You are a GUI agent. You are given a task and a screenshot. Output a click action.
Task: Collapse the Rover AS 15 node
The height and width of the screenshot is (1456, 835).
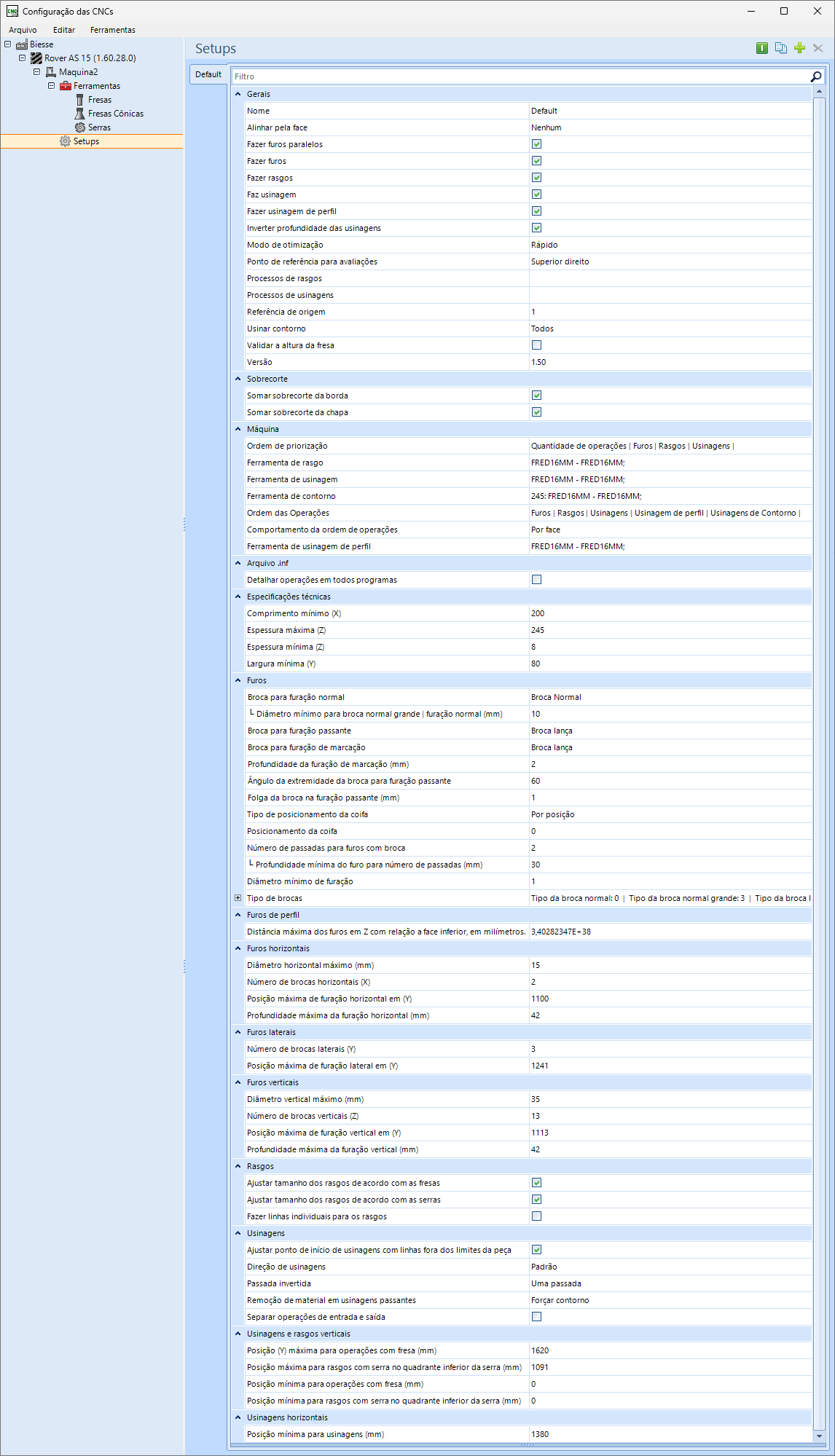(22, 58)
